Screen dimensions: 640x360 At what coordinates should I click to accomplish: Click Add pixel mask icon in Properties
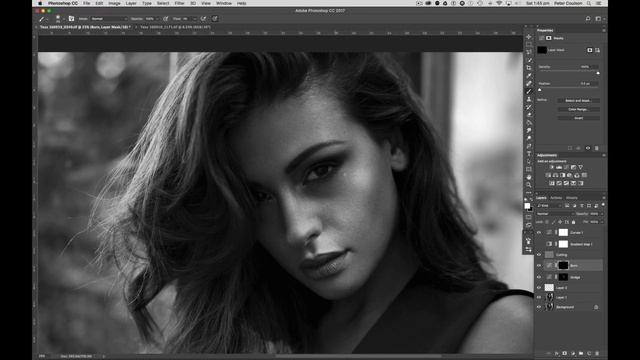click(x=589, y=50)
